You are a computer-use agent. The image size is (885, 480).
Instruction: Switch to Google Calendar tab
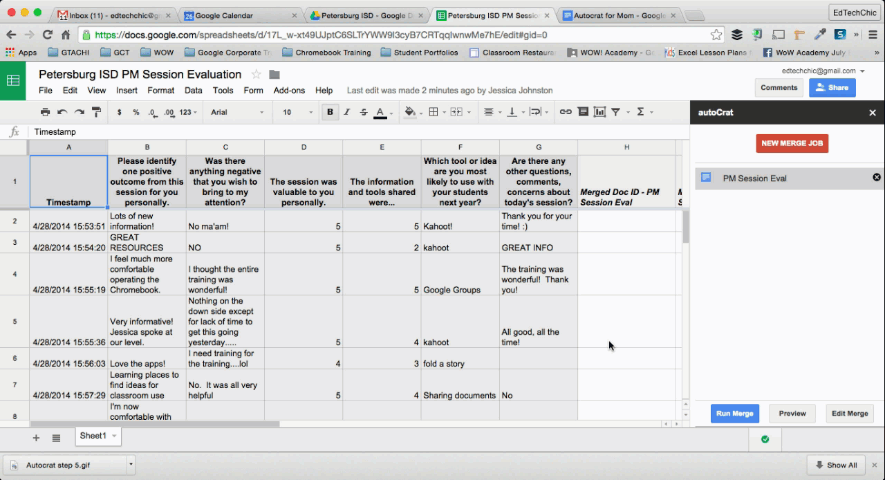pyautogui.click(x=241, y=15)
